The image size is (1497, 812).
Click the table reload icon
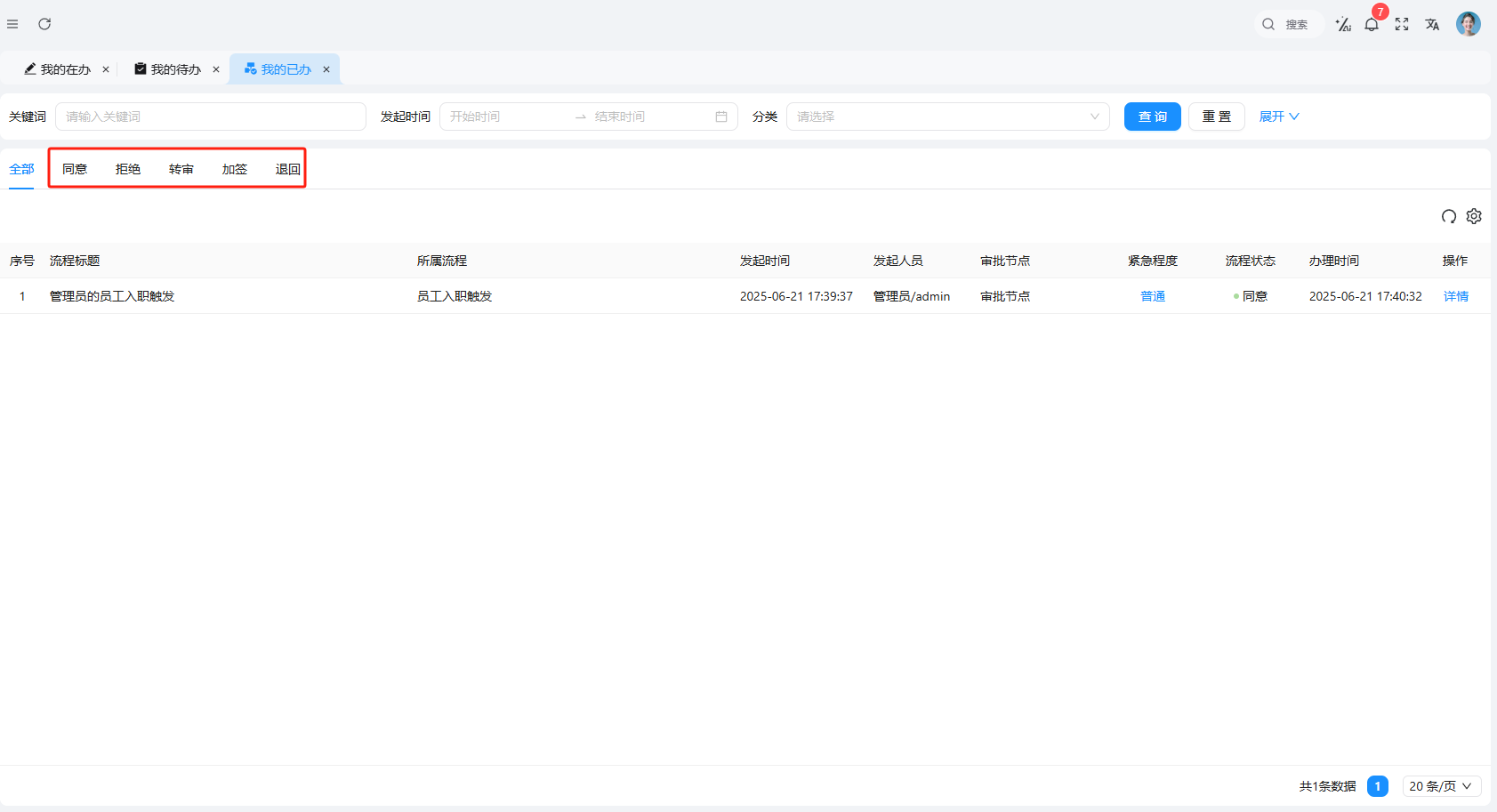tap(1449, 216)
